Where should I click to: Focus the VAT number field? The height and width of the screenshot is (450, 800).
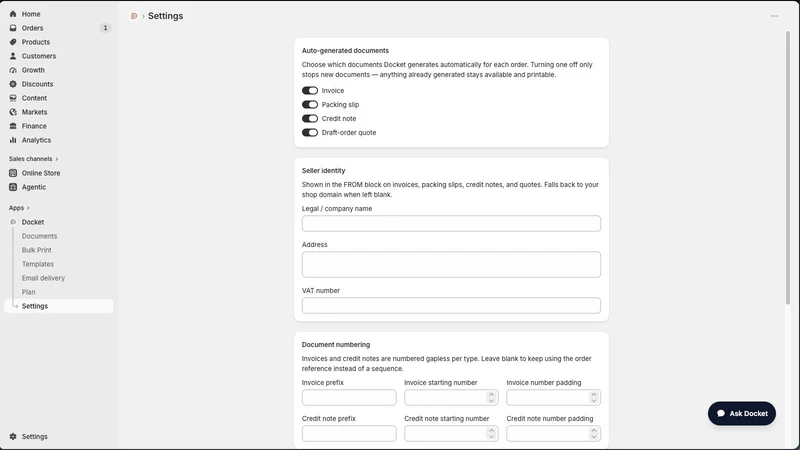[x=451, y=306]
